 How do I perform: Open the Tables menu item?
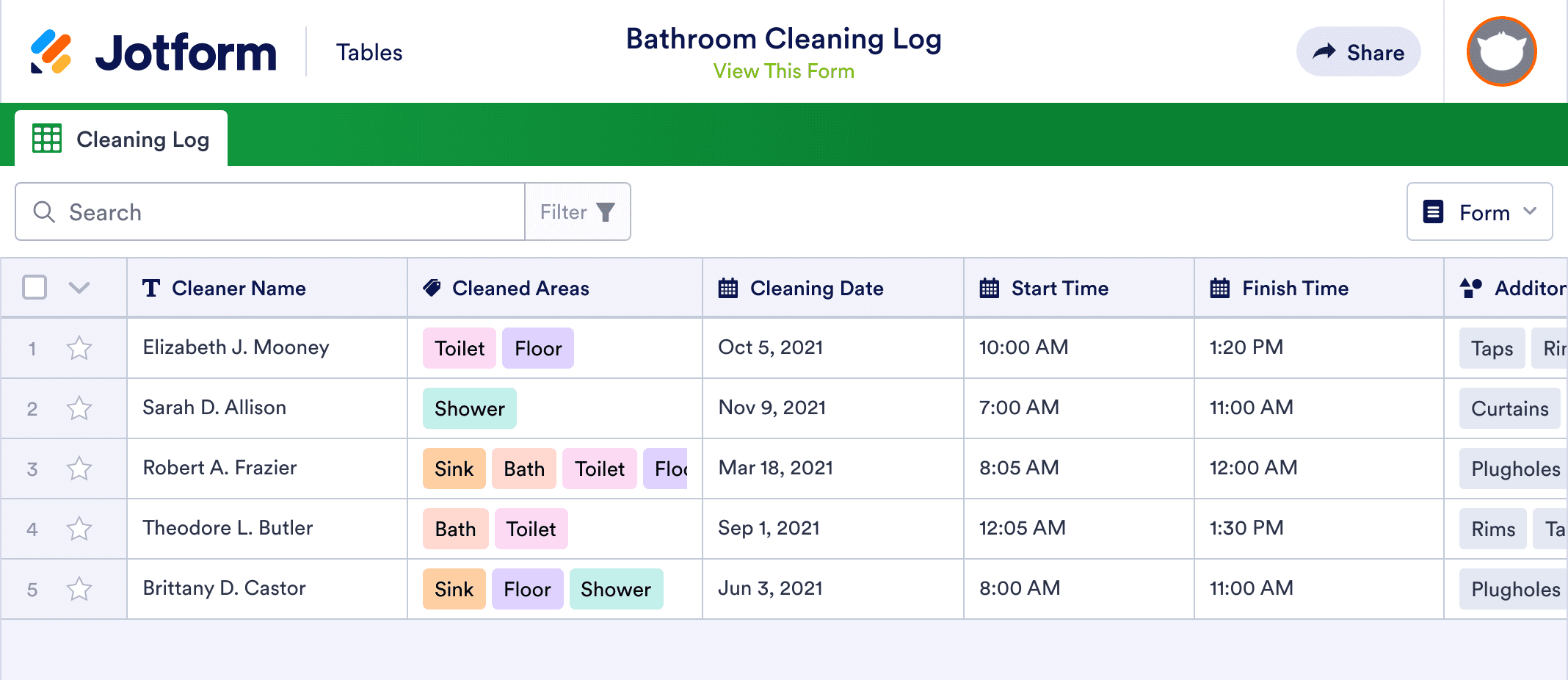coord(369,51)
